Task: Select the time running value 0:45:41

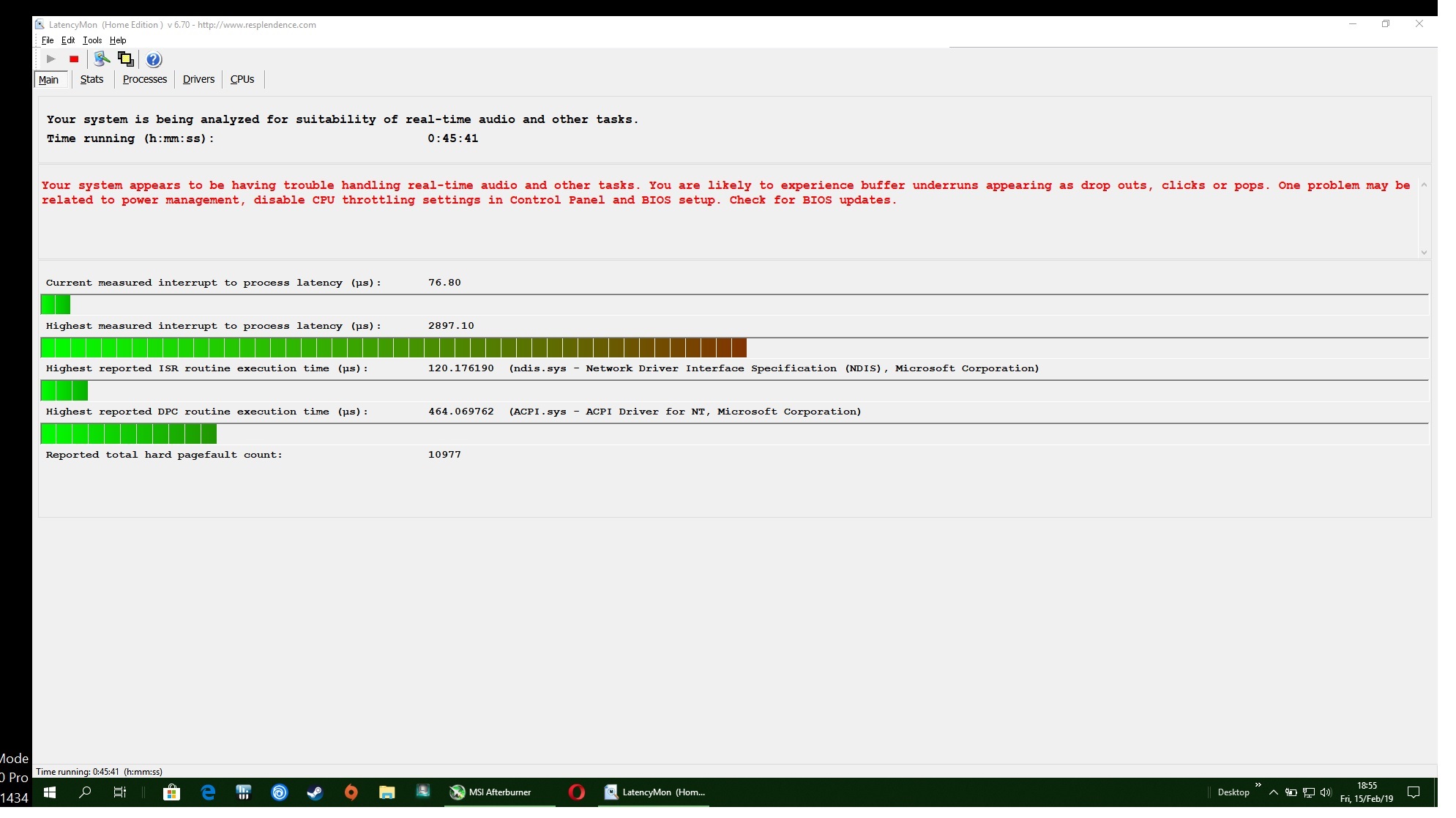Action: tap(453, 138)
